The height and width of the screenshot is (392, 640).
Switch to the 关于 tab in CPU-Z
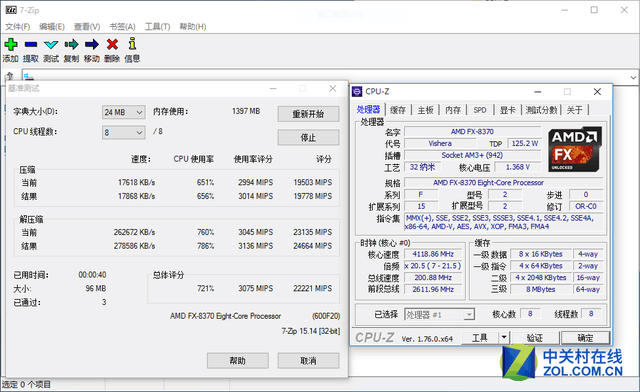click(575, 110)
